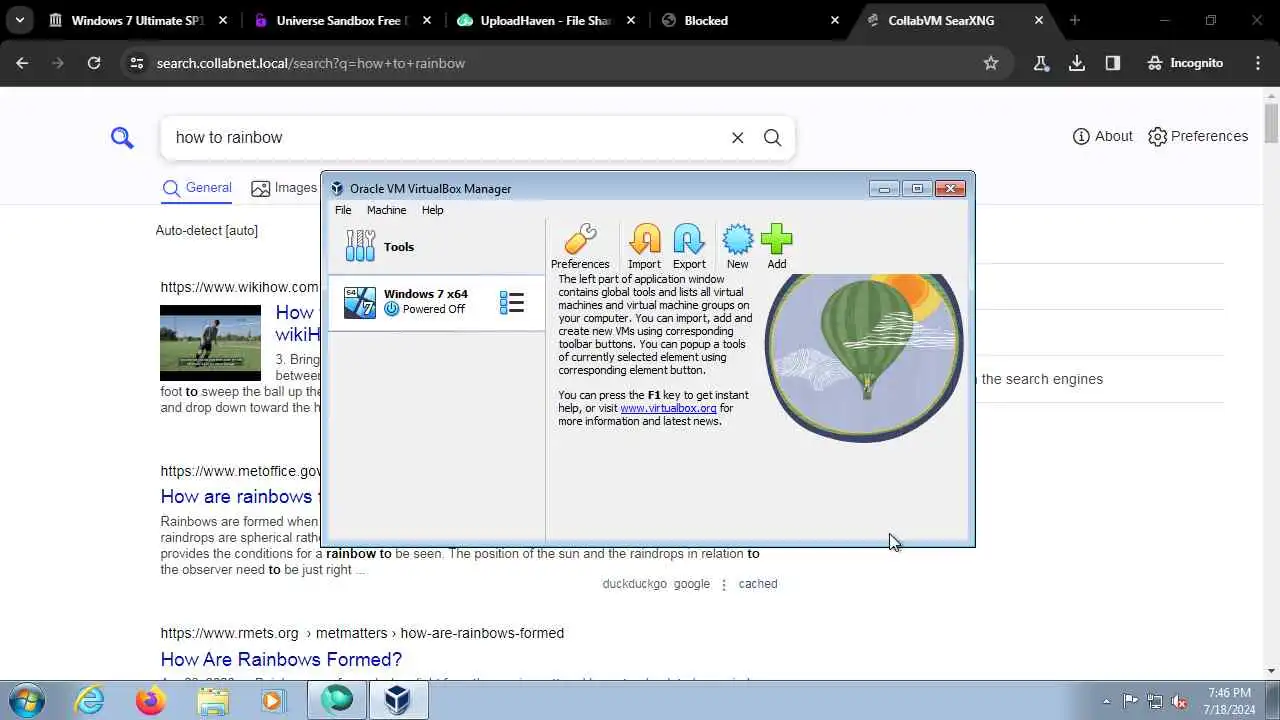Open VirtualBox Preferences toolbar icon
The image size is (1280, 720).
coord(580,246)
